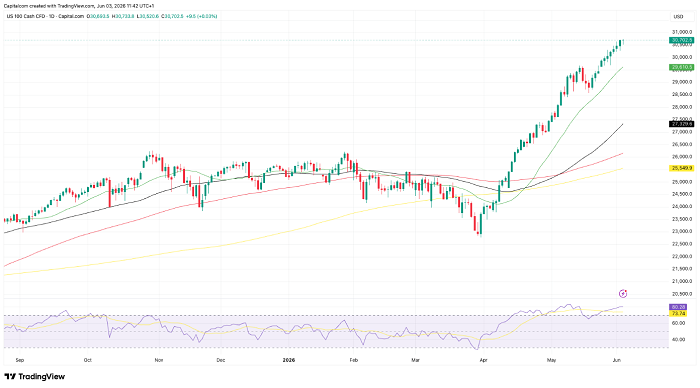The width and height of the screenshot is (700, 388).
Task: Click the green moving average label 29,610.5
Action: (681, 67)
